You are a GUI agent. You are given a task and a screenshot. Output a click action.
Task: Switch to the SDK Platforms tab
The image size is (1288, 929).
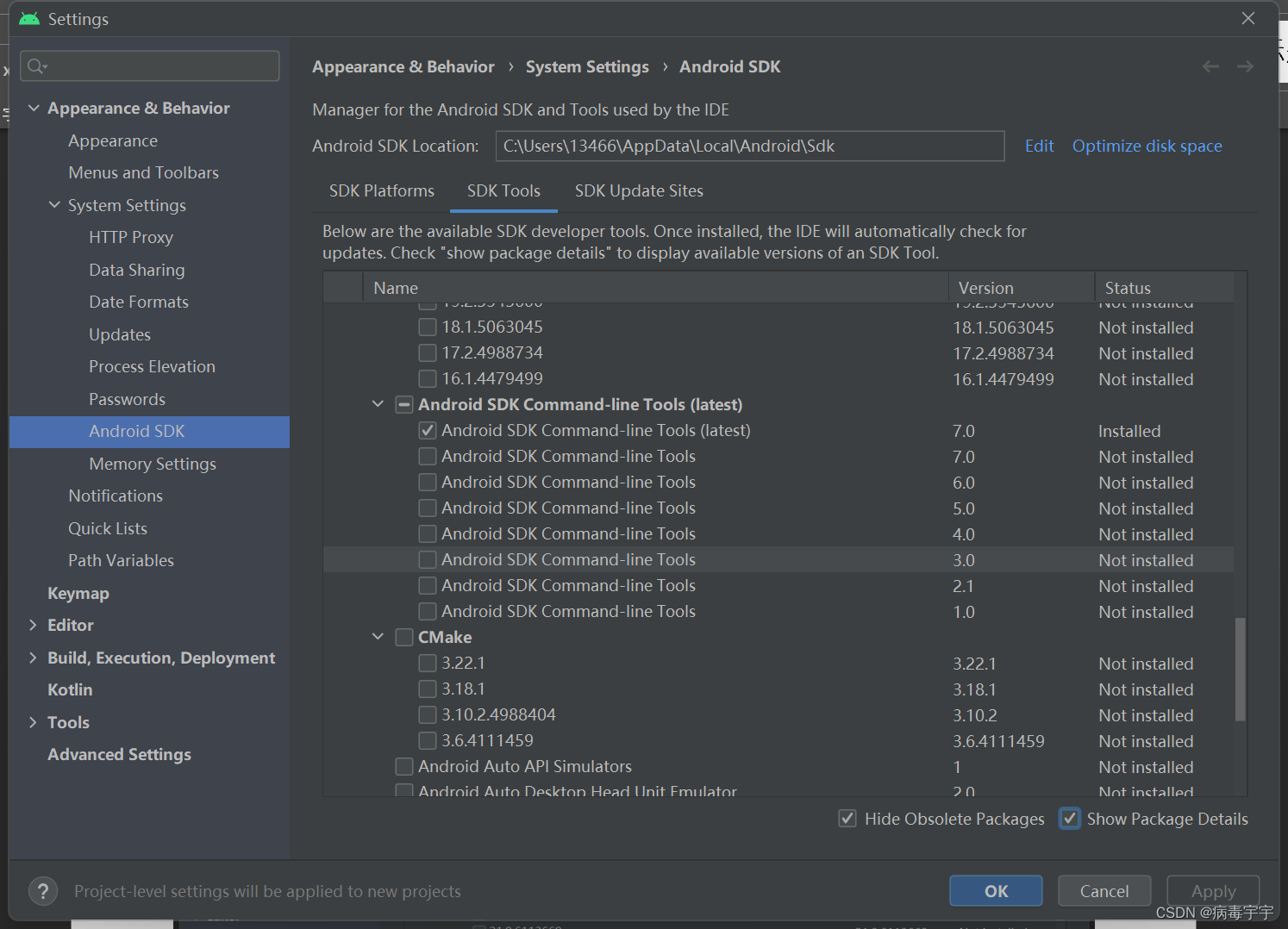[382, 190]
